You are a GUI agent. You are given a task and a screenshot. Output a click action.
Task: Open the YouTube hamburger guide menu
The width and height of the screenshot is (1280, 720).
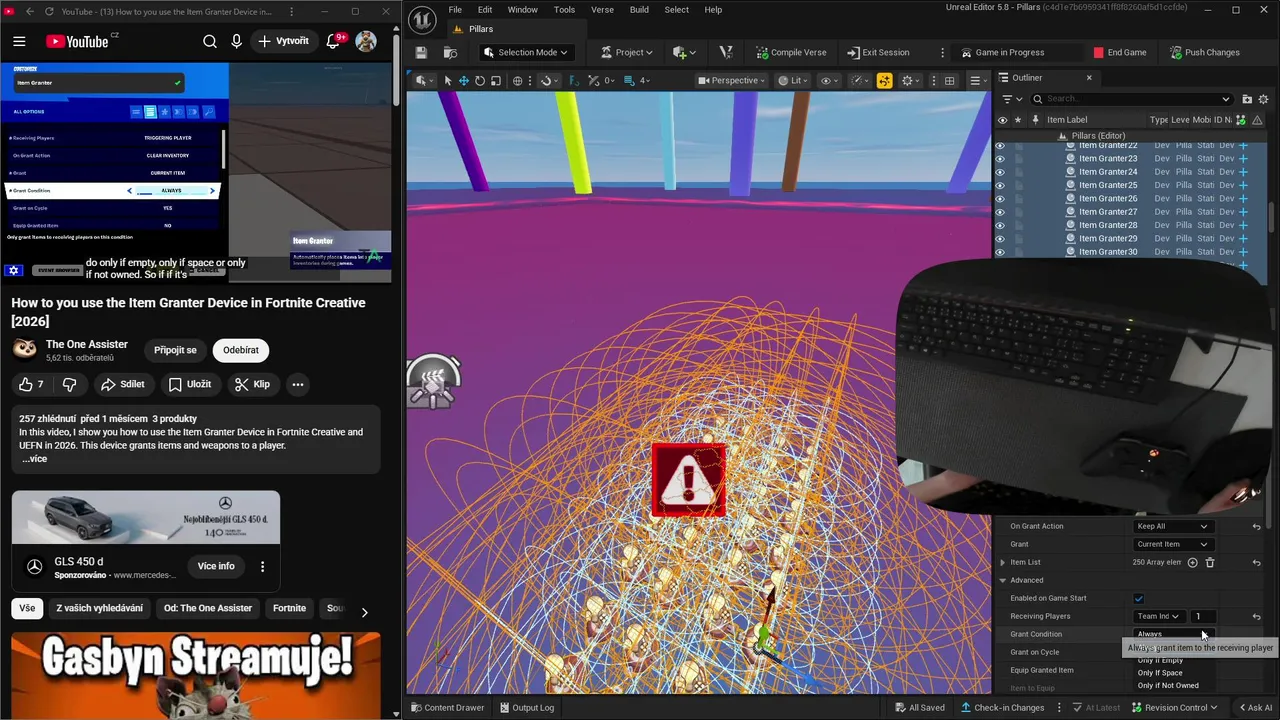coord(19,41)
